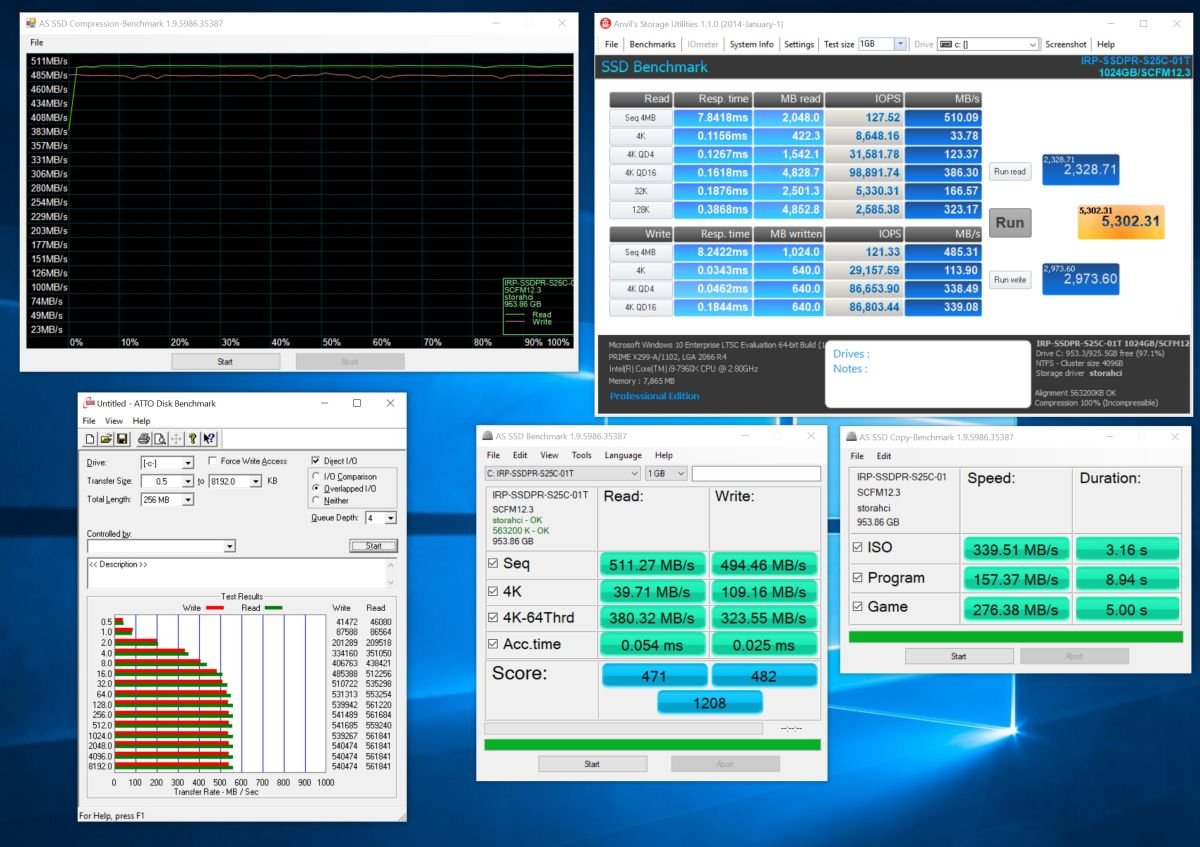Maximize the ATTO Disk Benchmark window
The width and height of the screenshot is (1200, 847).
click(x=357, y=403)
